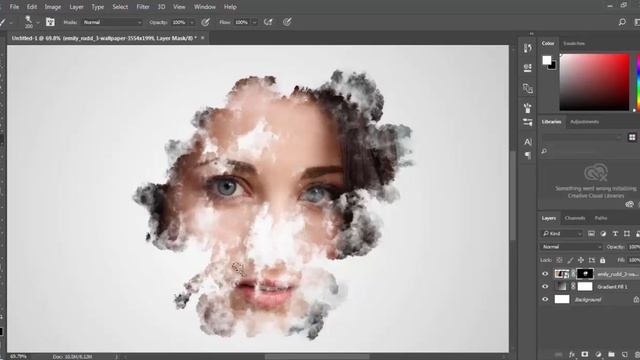Expand the collapsed panel dock arrows
This screenshot has width=640, height=360.
click(531, 34)
